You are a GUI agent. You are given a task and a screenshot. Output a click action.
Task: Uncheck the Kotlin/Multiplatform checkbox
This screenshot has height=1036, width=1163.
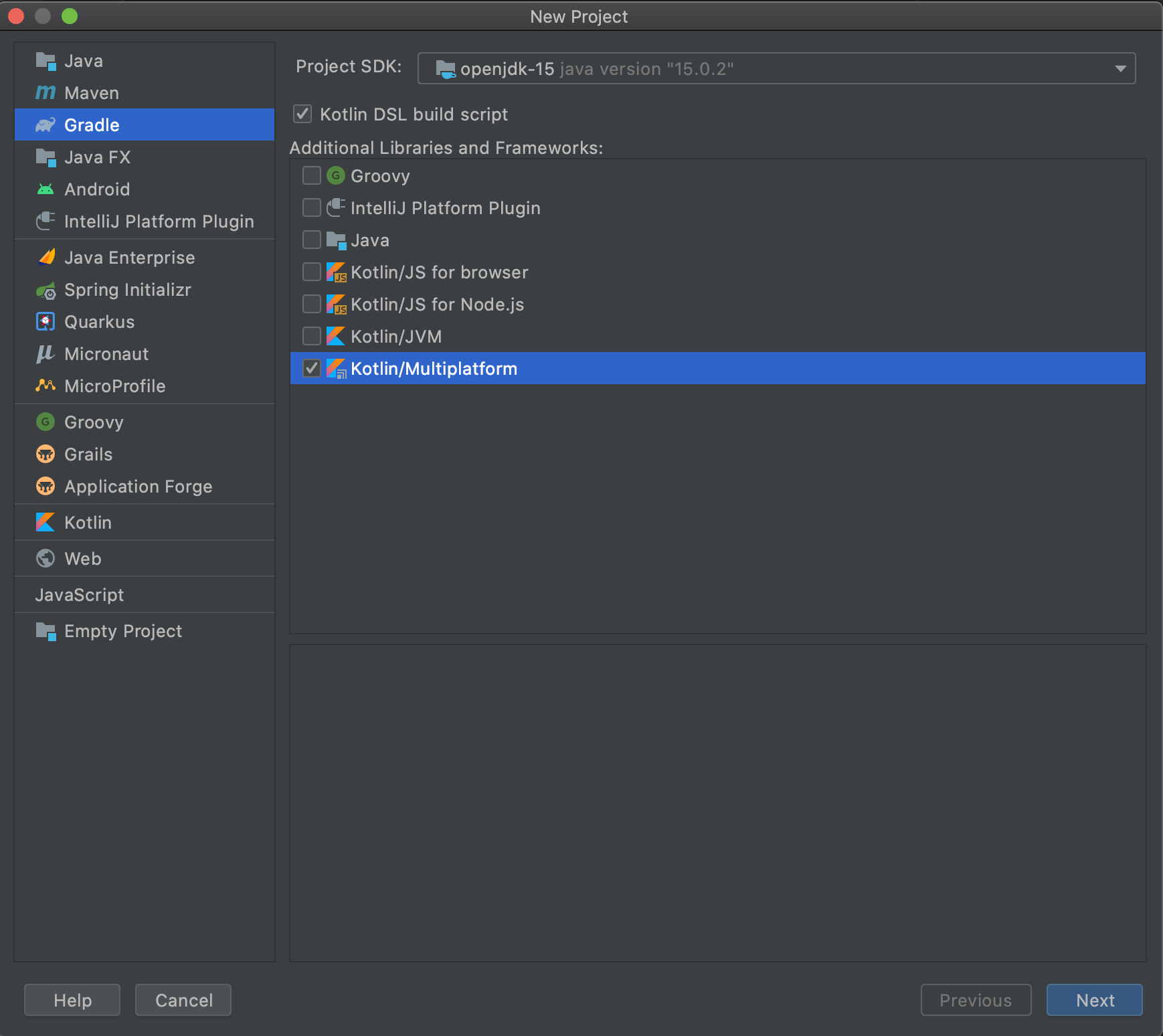pyautogui.click(x=312, y=369)
